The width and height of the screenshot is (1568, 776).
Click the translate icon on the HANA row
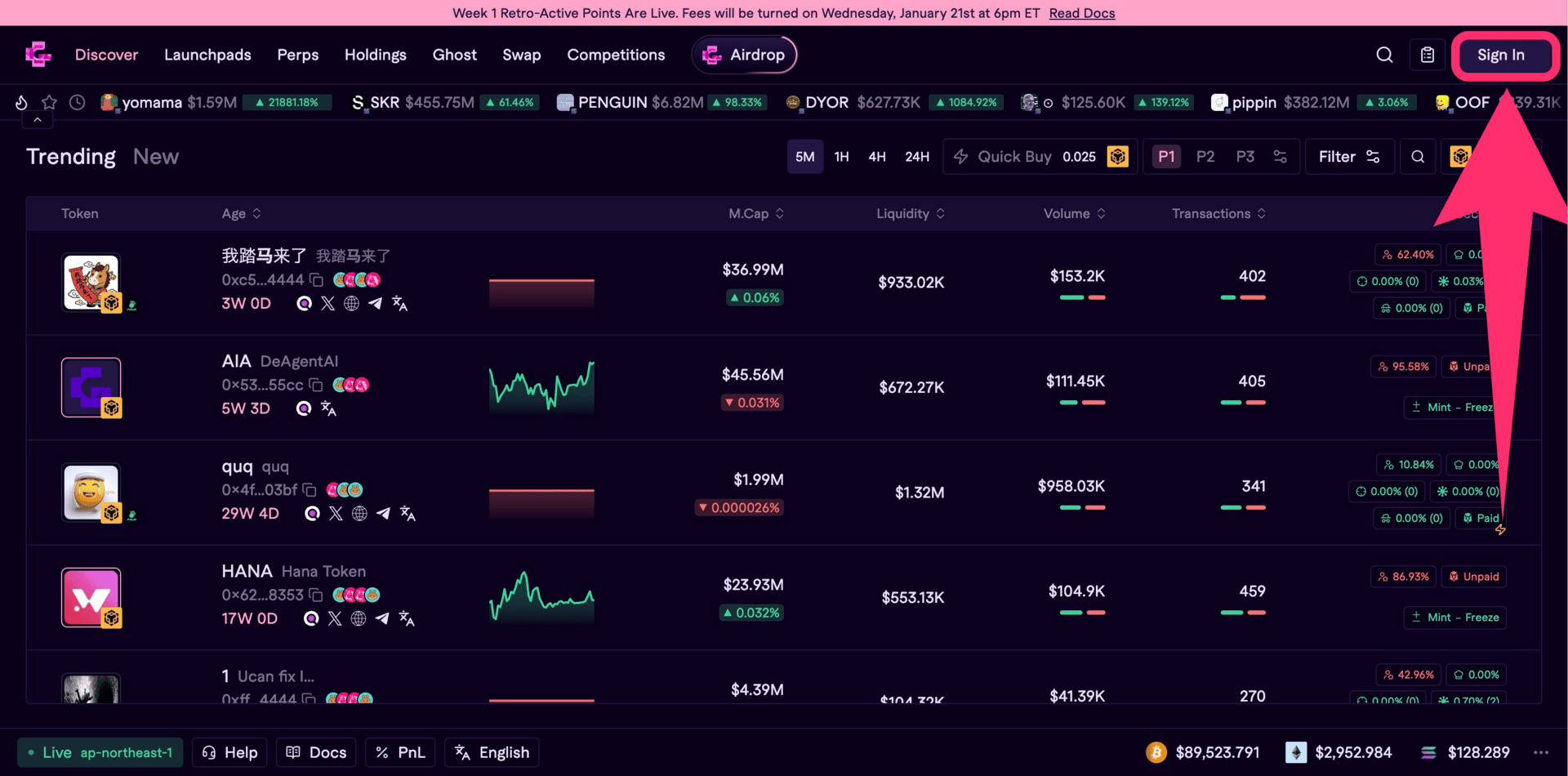click(x=407, y=618)
